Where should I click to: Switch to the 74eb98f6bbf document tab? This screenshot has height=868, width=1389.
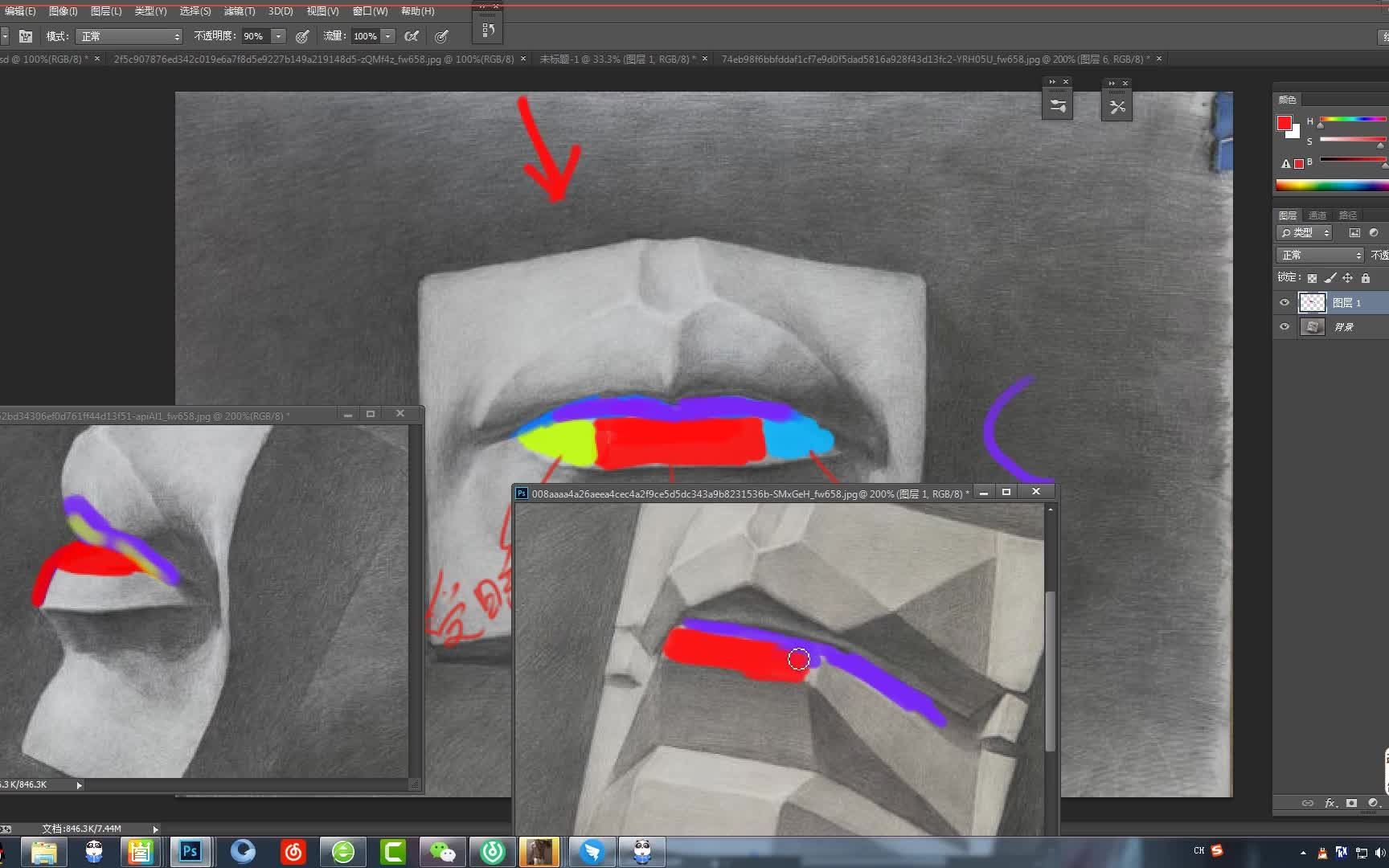coord(936,59)
